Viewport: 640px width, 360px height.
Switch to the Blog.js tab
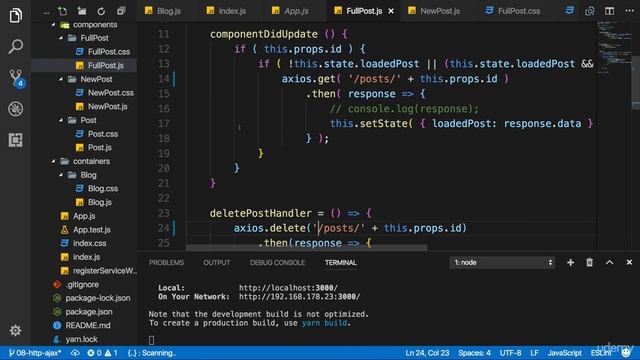[163, 11]
